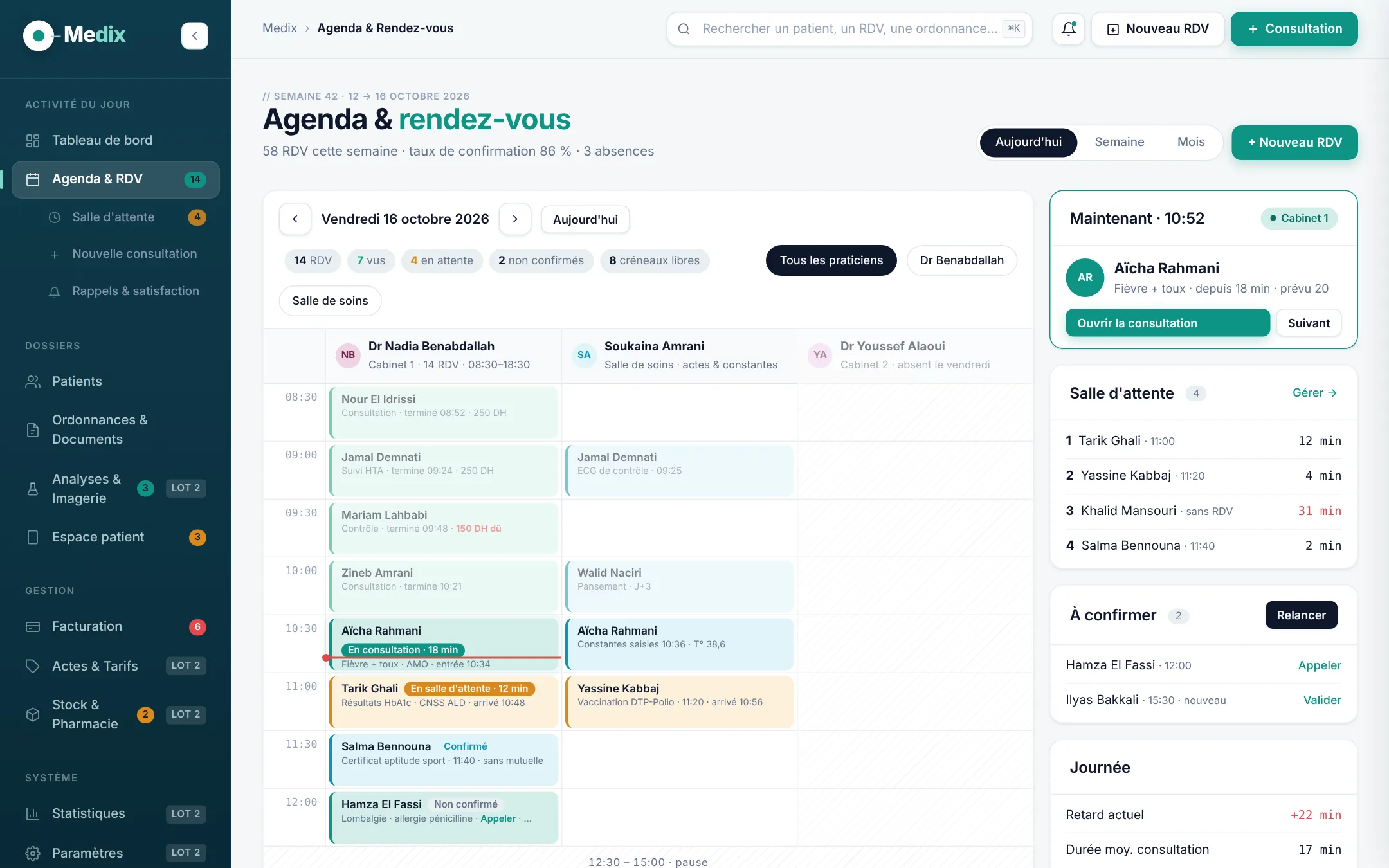Filter by Tous les praticiens
1389x868 pixels.
(831, 260)
